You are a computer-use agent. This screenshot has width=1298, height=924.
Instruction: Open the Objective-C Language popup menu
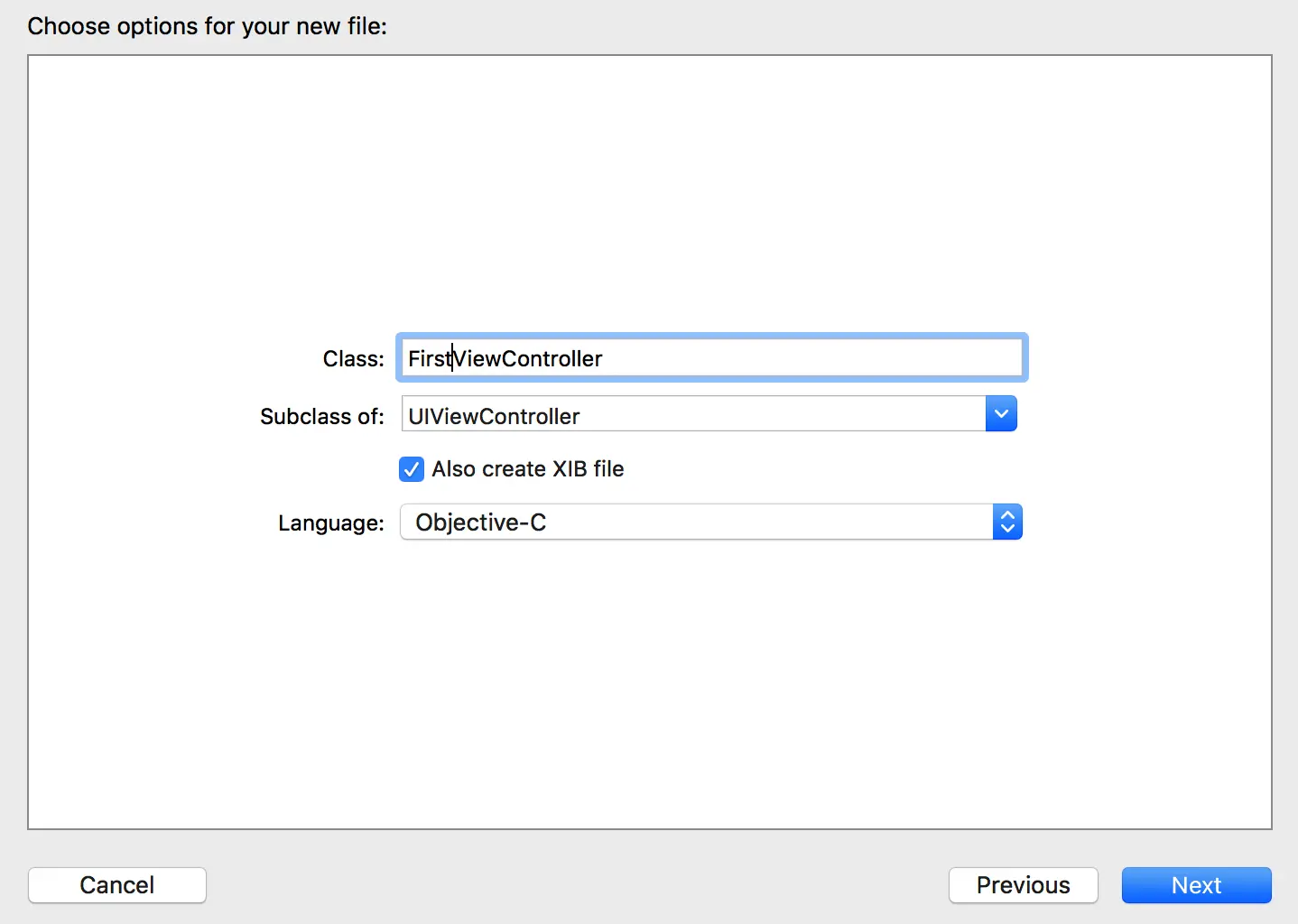pos(711,522)
